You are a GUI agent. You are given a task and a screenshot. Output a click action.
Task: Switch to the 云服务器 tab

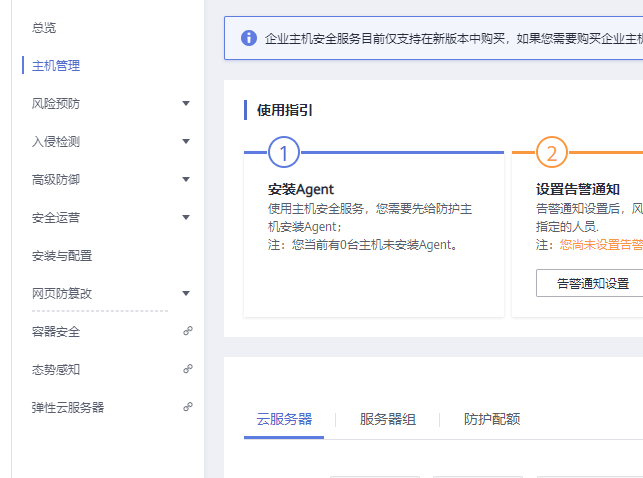[x=284, y=419]
